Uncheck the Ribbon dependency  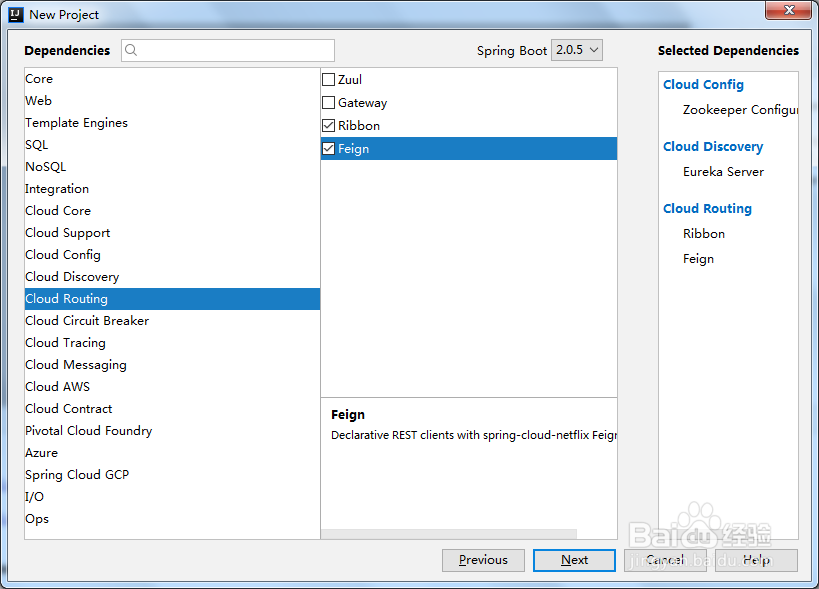pyautogui.click(x=329, y=125)
